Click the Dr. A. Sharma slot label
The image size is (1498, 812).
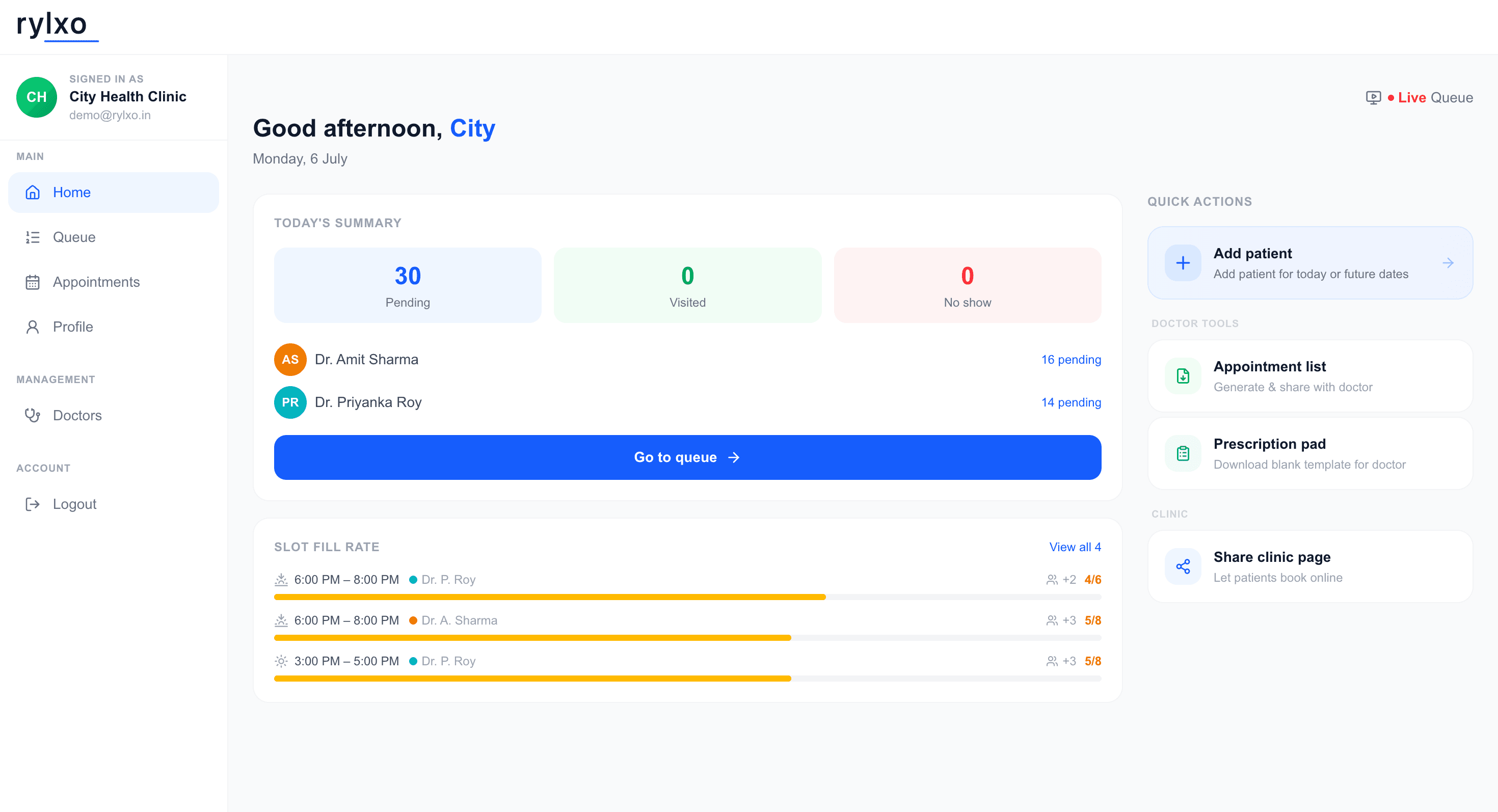pos(460,620)
